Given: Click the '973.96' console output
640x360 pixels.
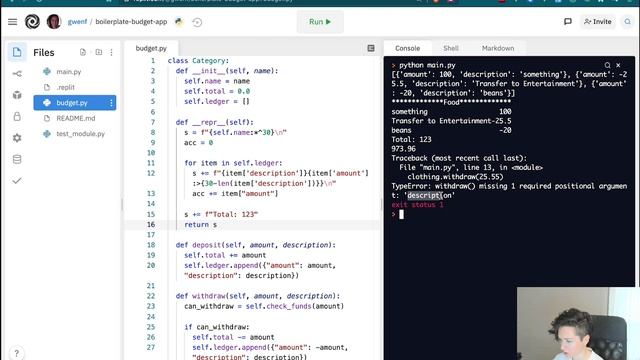Looking at the screenshot, I should (403, 149).
